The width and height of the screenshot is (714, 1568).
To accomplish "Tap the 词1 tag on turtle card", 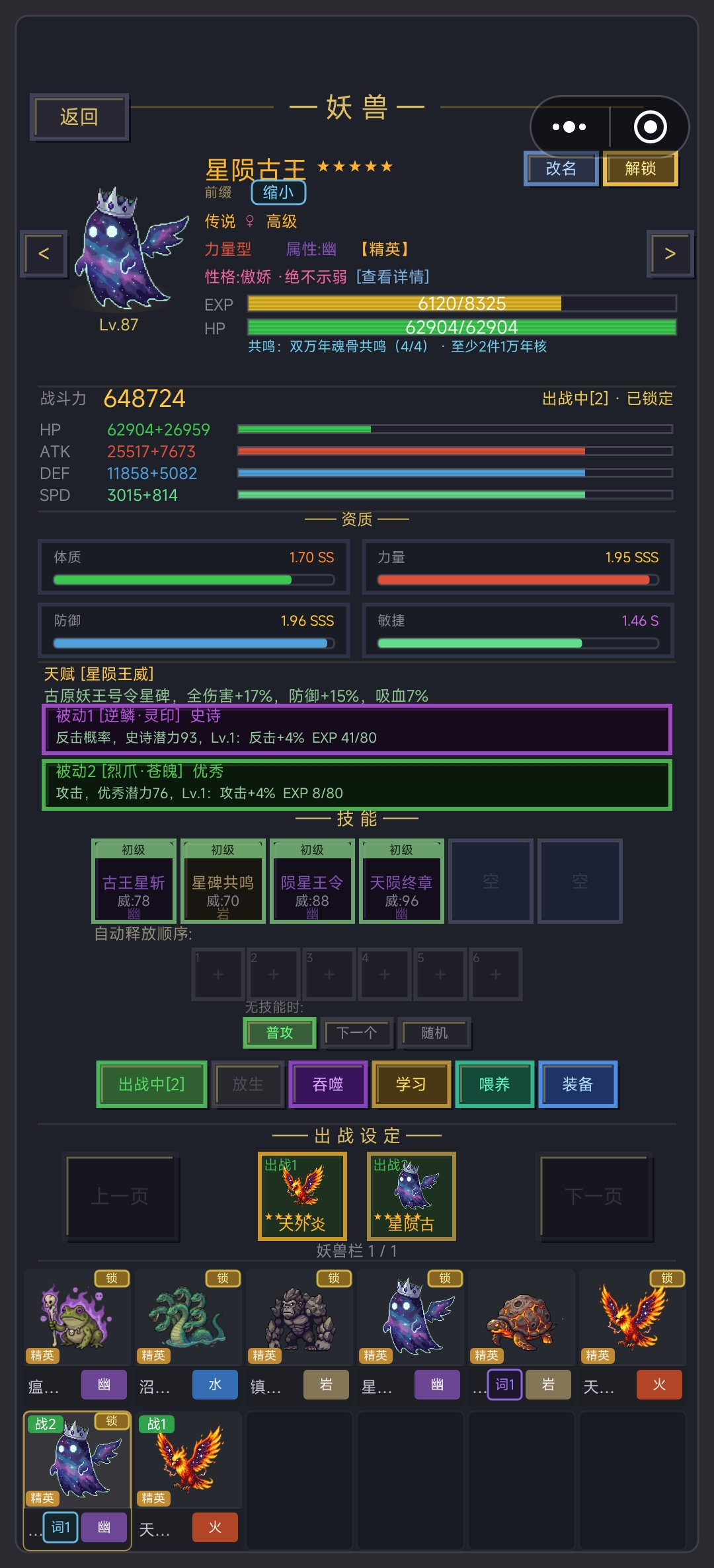I will tap(505, 1385).
